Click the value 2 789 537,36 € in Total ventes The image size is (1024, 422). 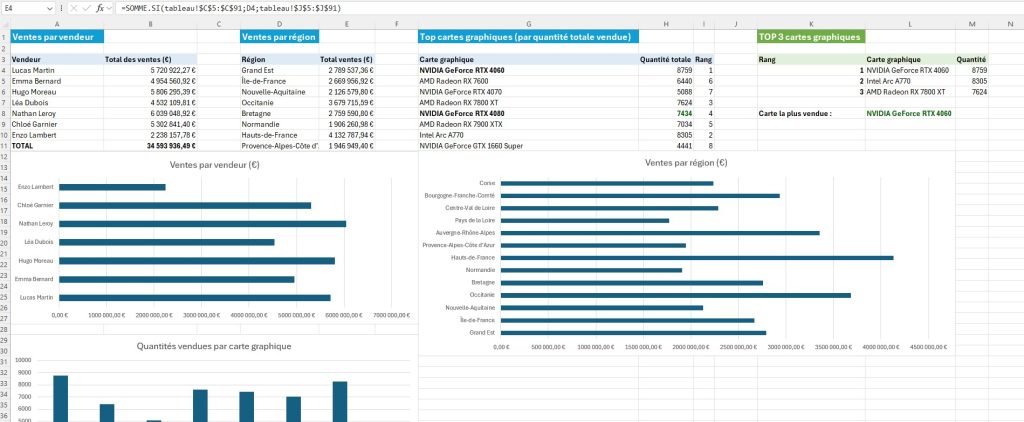[347, 70]
